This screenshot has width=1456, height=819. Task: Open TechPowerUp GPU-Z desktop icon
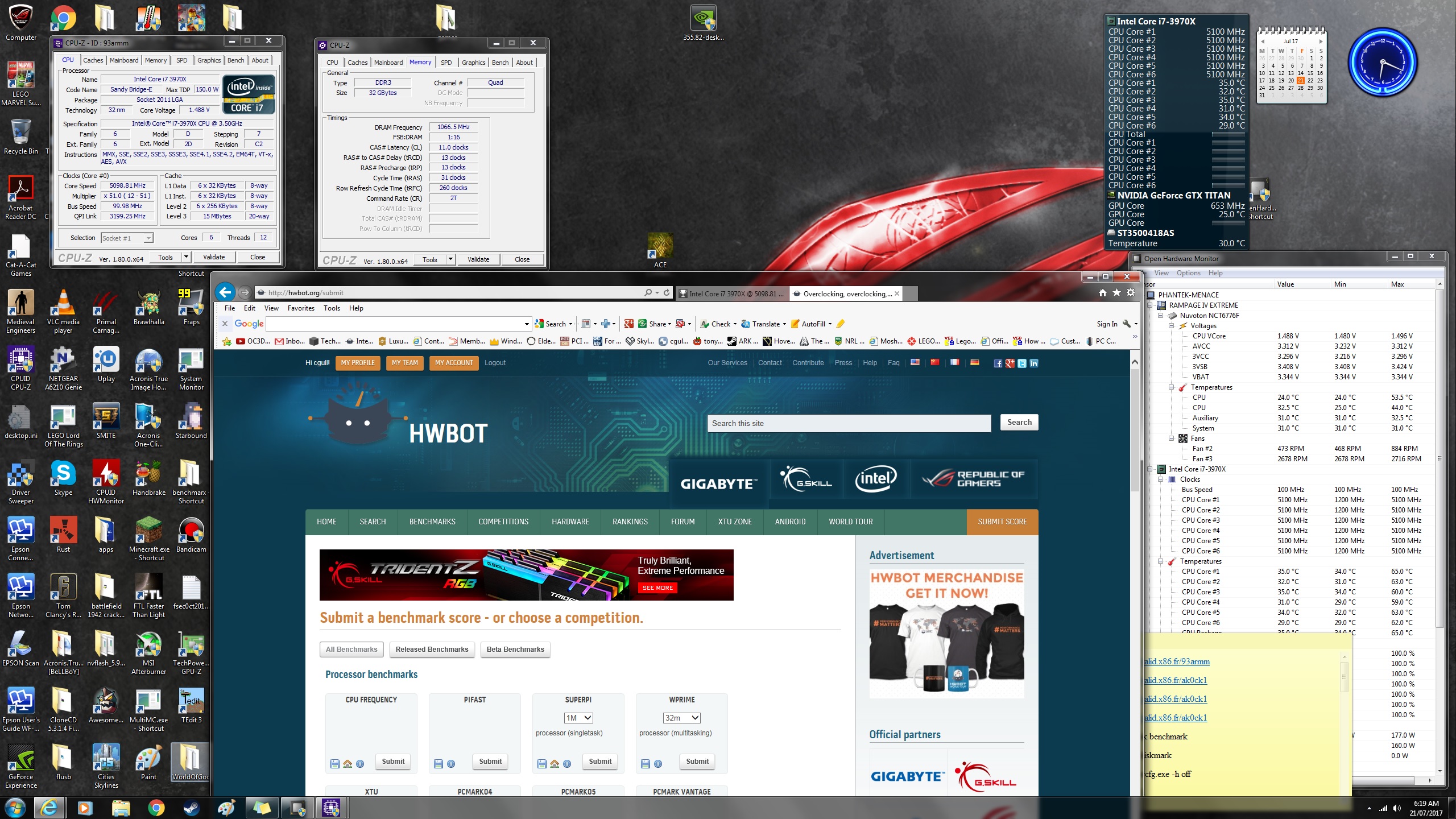(x=191, y=652)
